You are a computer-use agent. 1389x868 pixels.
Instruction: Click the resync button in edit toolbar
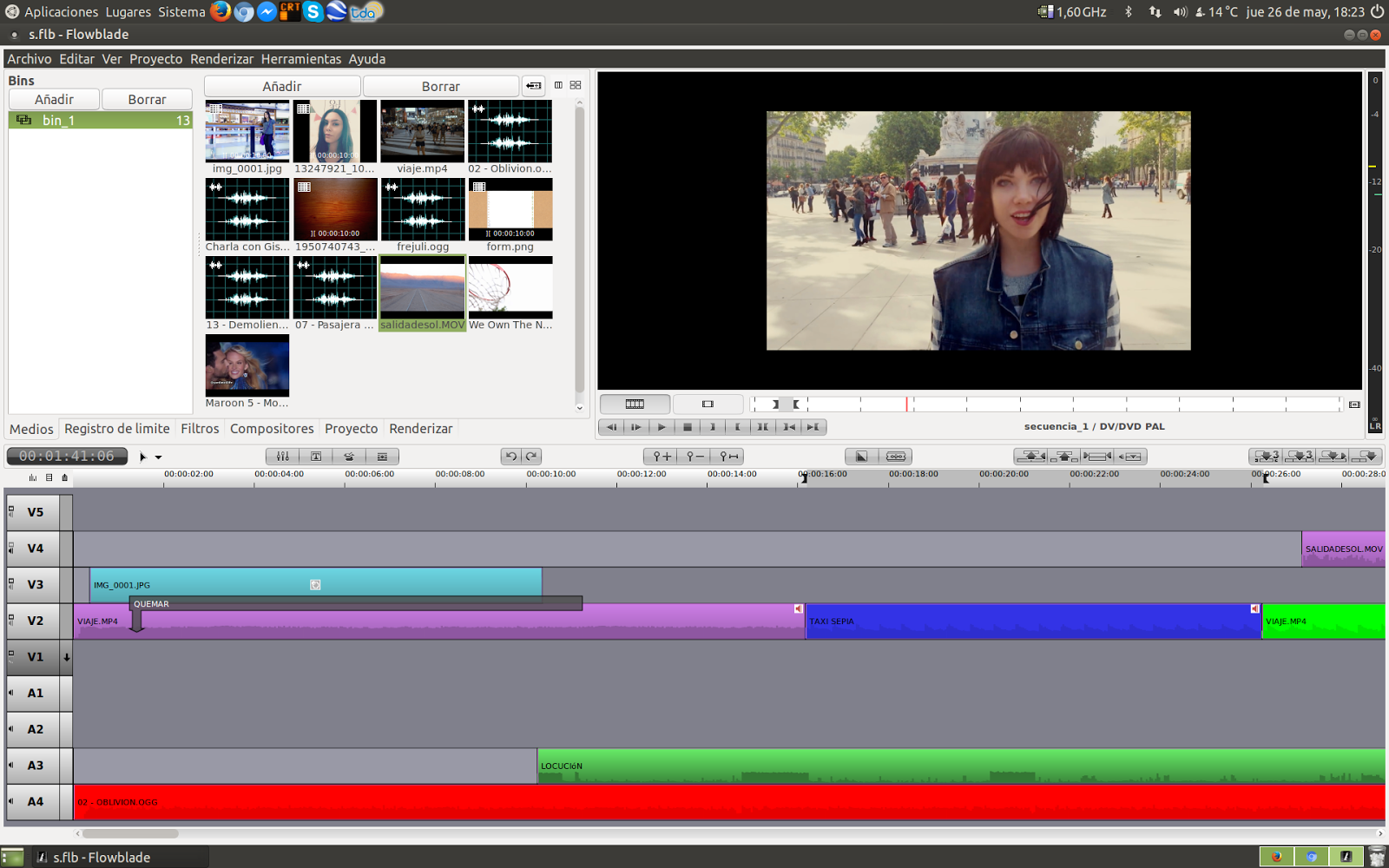(1097, 457)
